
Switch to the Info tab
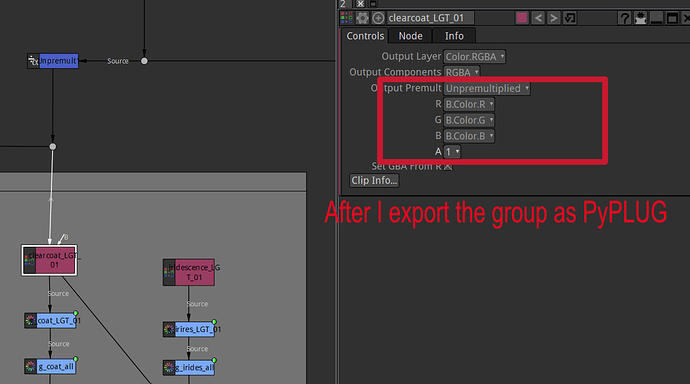pos(454,36)
